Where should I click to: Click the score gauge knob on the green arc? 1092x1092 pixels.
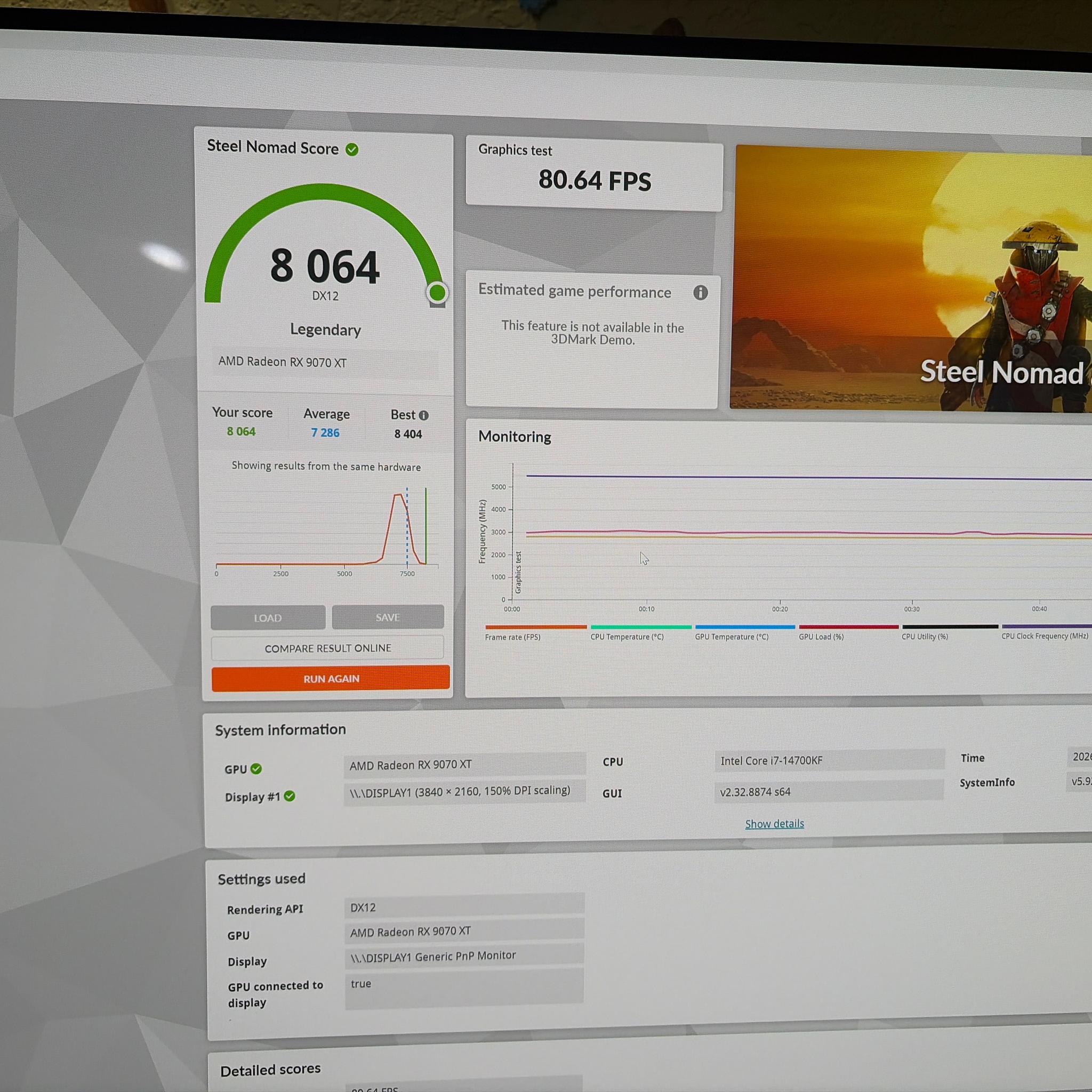(x=437, y=292)
